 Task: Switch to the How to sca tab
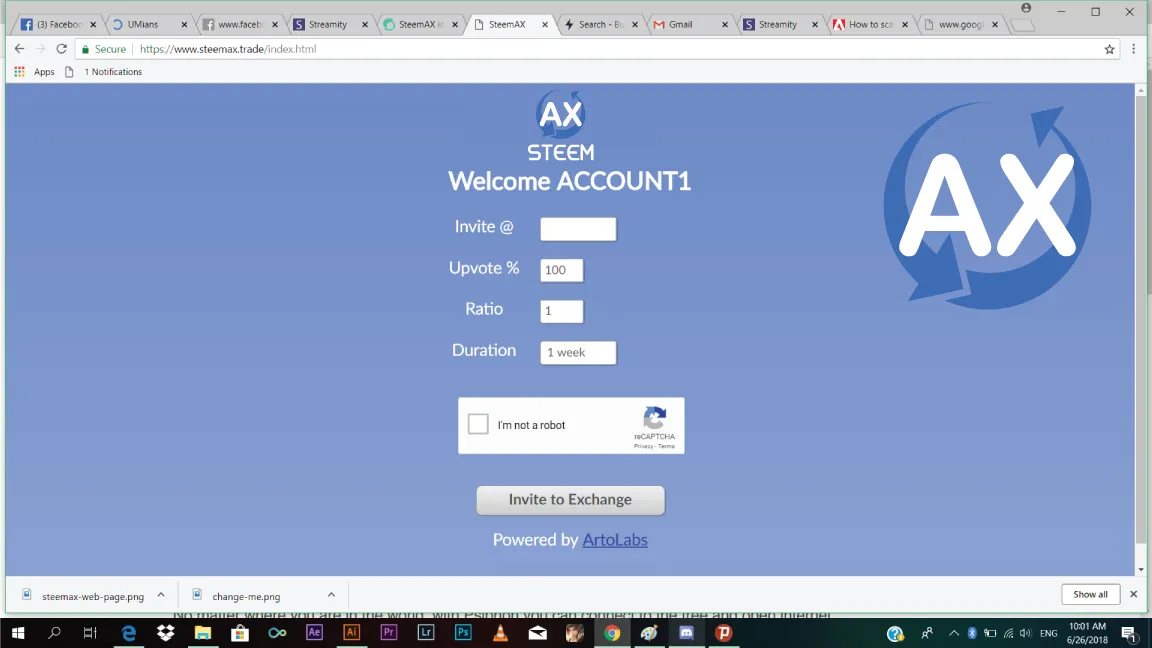pyautogui.click(x=871, y=24)
